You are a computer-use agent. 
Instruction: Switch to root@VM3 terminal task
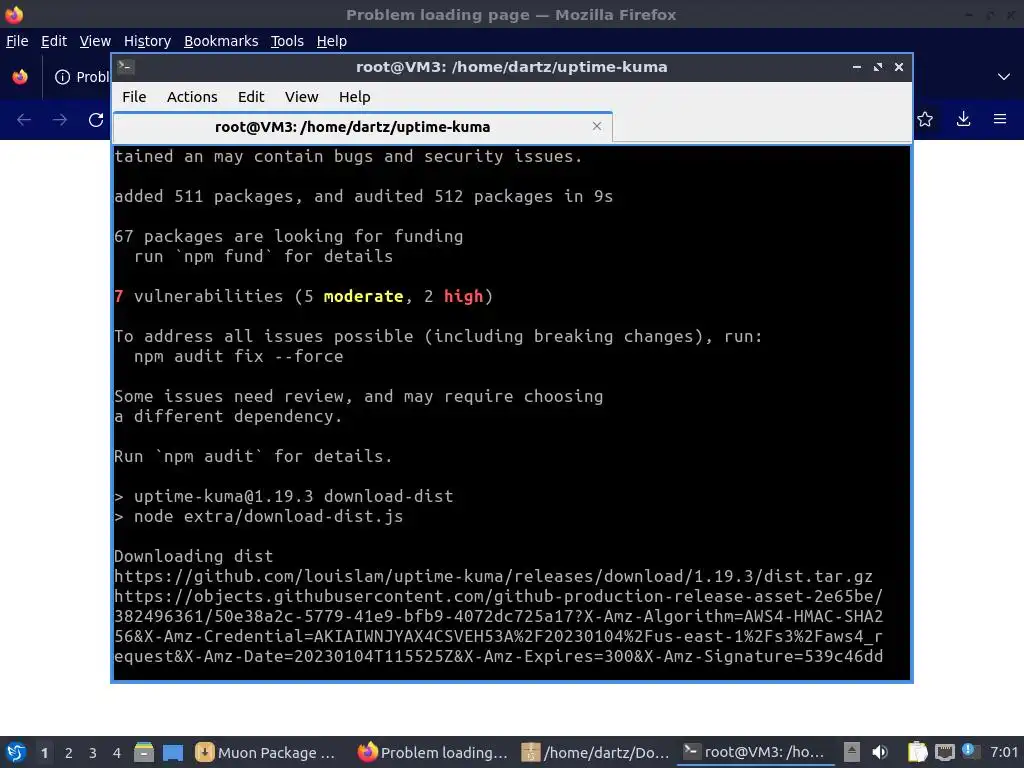point(756,752)
